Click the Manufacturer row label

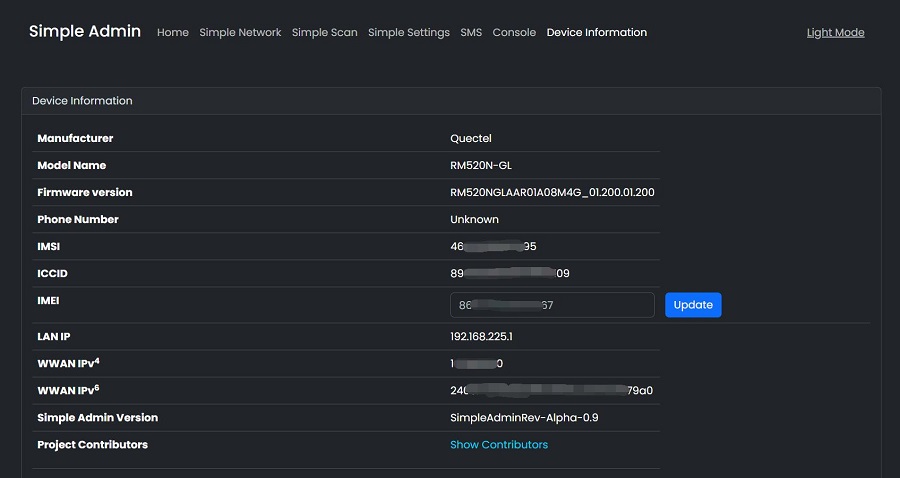[75, 138]
